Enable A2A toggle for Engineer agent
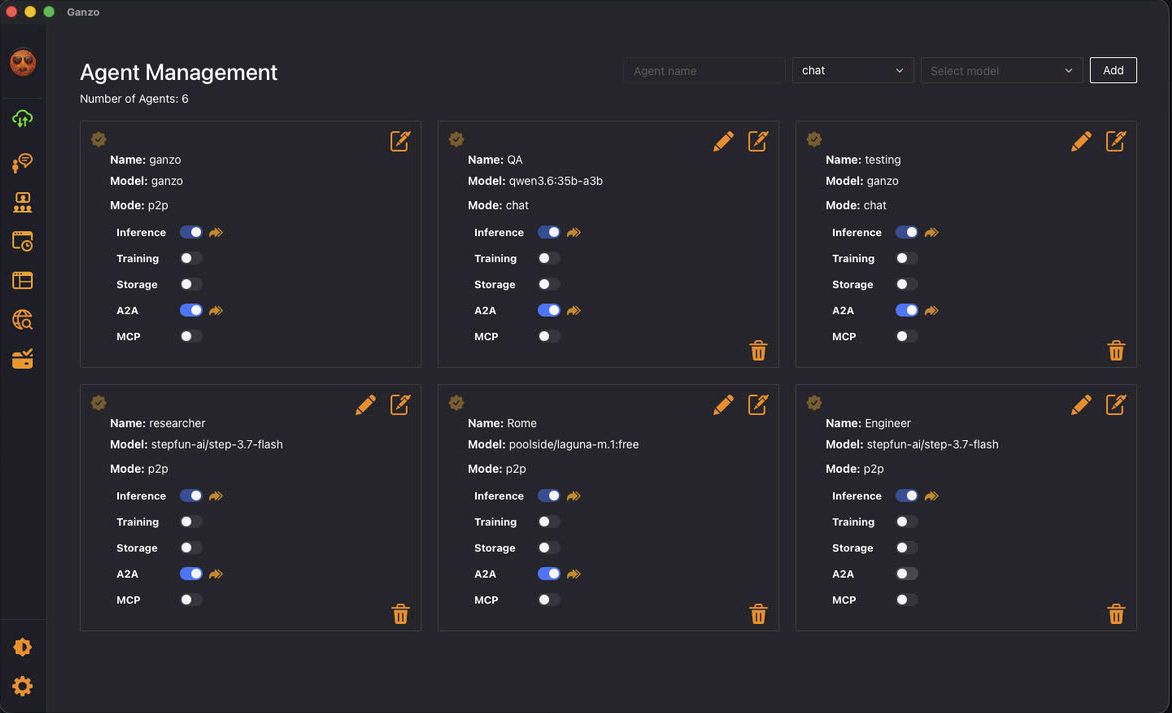This screenshot has height=713, width=1172. pos(907,574)
